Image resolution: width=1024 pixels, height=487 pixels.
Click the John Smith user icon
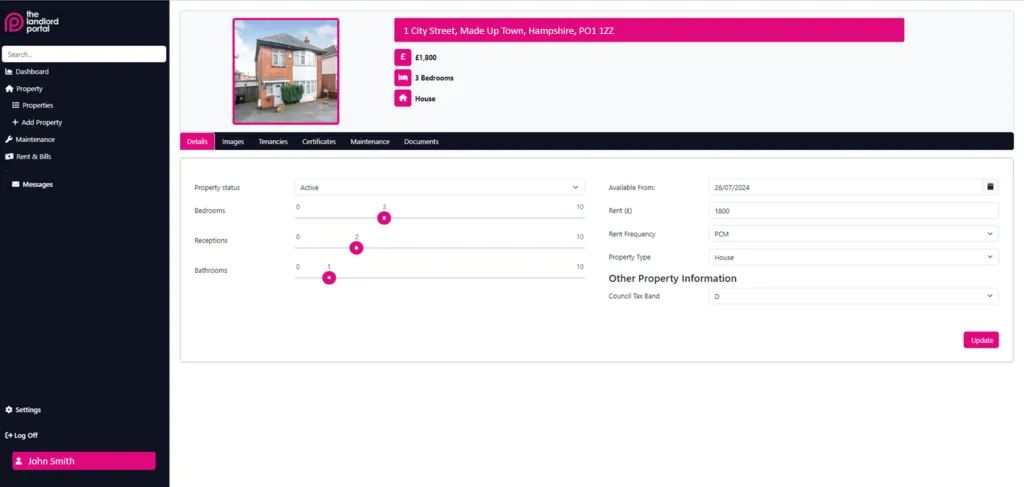coord(20,461)
